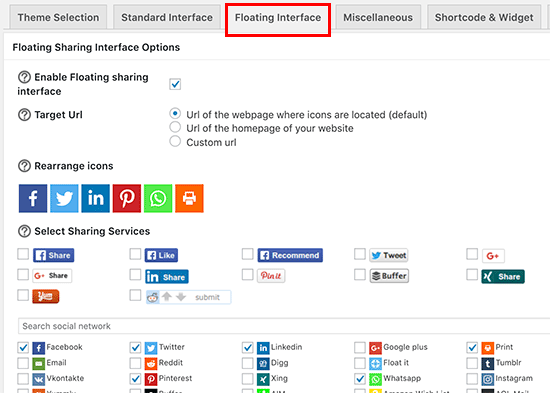Click help icon next to Rearrange icons
This screenshot has width=550, height=393.
click(24, 166)
